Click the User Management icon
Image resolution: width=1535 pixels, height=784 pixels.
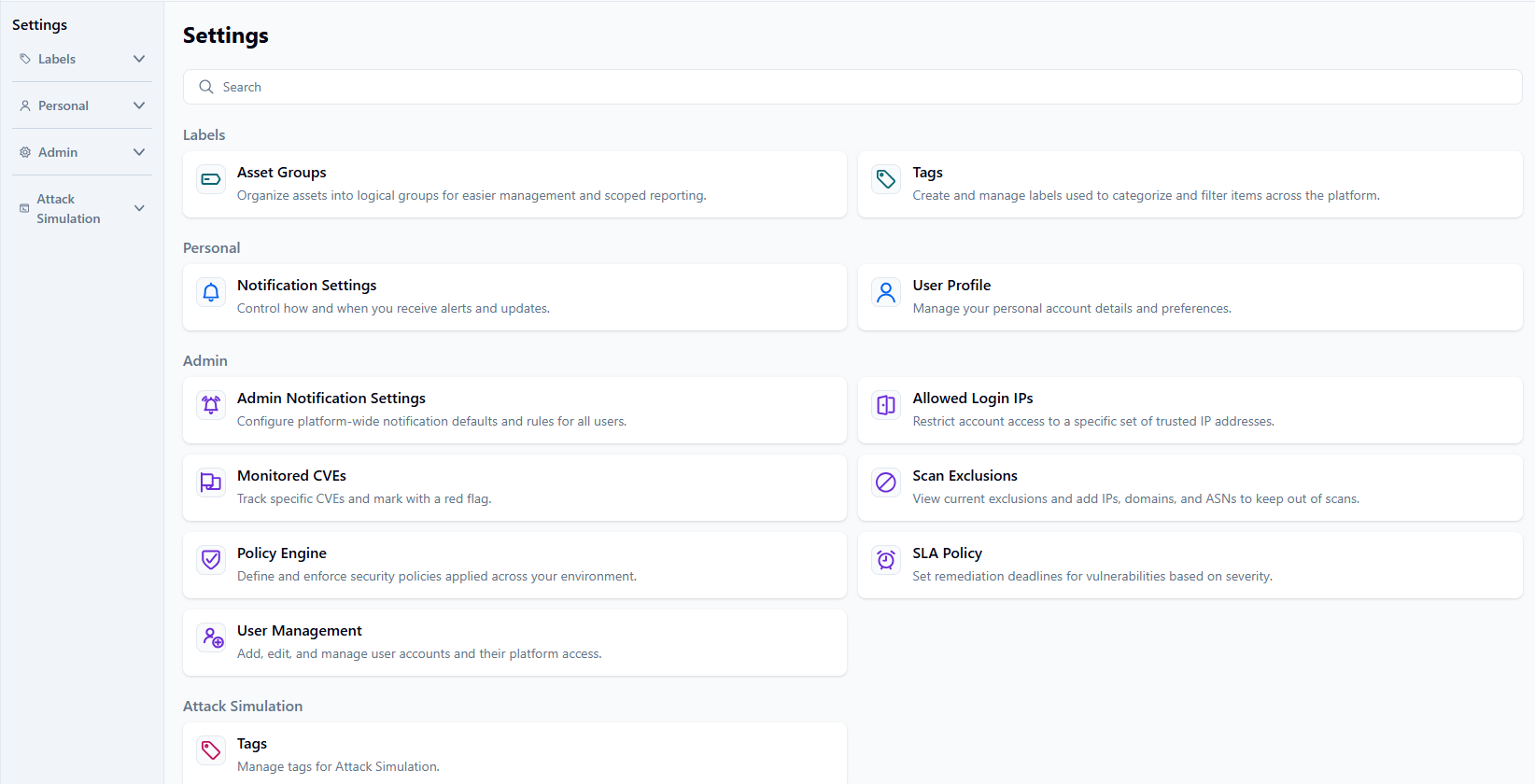211,637
